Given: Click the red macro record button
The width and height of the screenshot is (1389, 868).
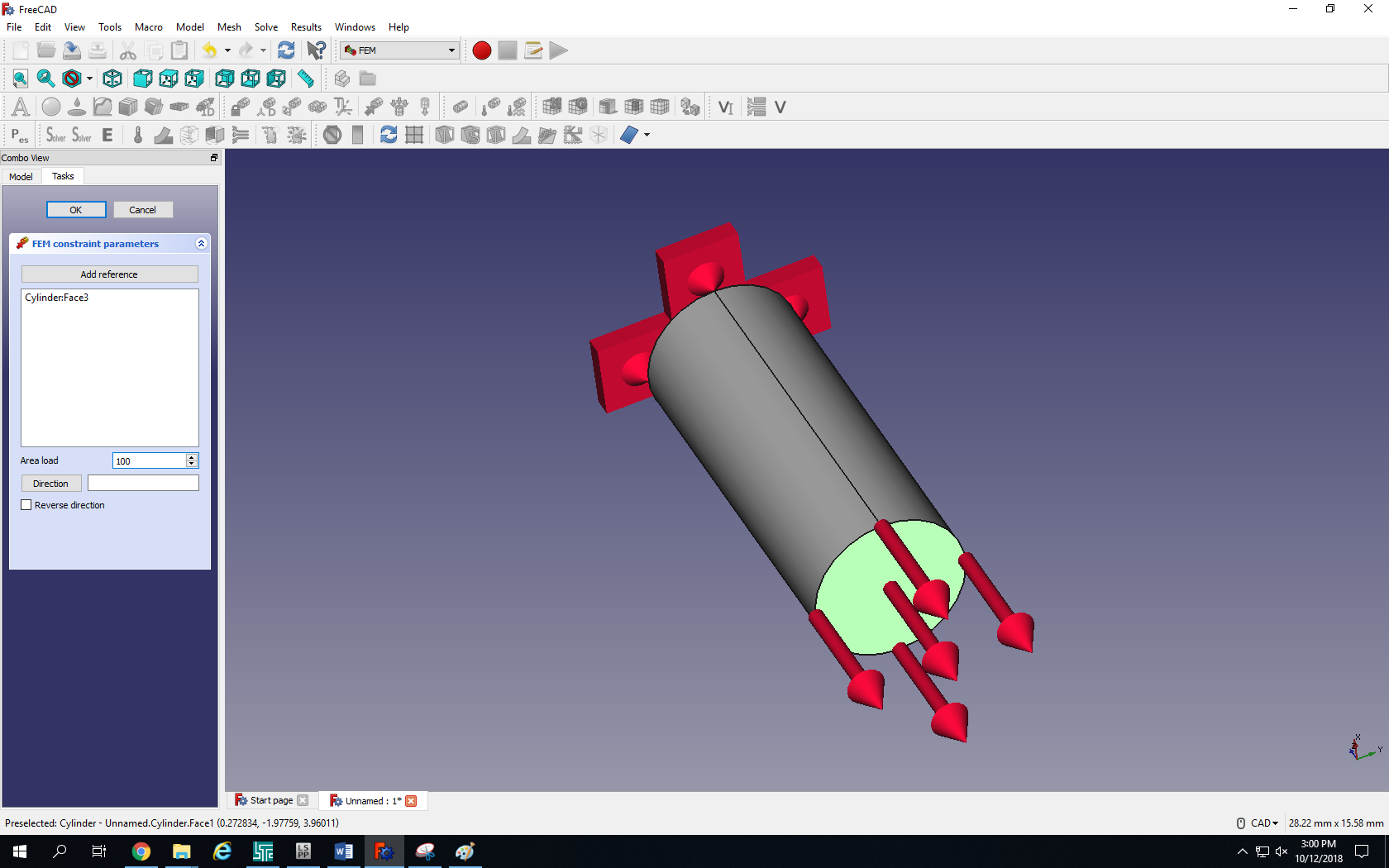Looking at the screenshot, I should click(481, 50).
